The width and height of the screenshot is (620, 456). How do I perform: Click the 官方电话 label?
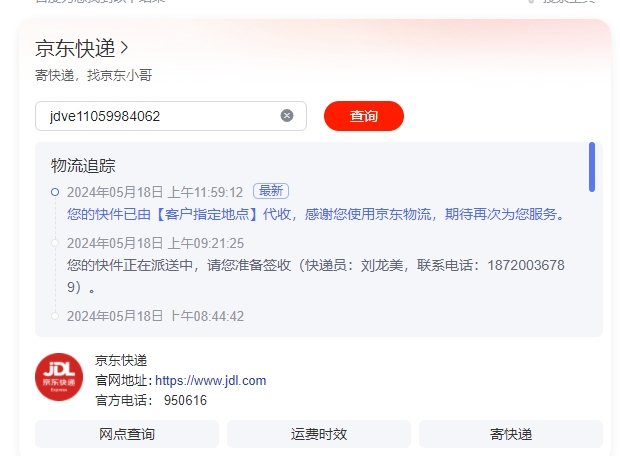click(x=124, y=400)
